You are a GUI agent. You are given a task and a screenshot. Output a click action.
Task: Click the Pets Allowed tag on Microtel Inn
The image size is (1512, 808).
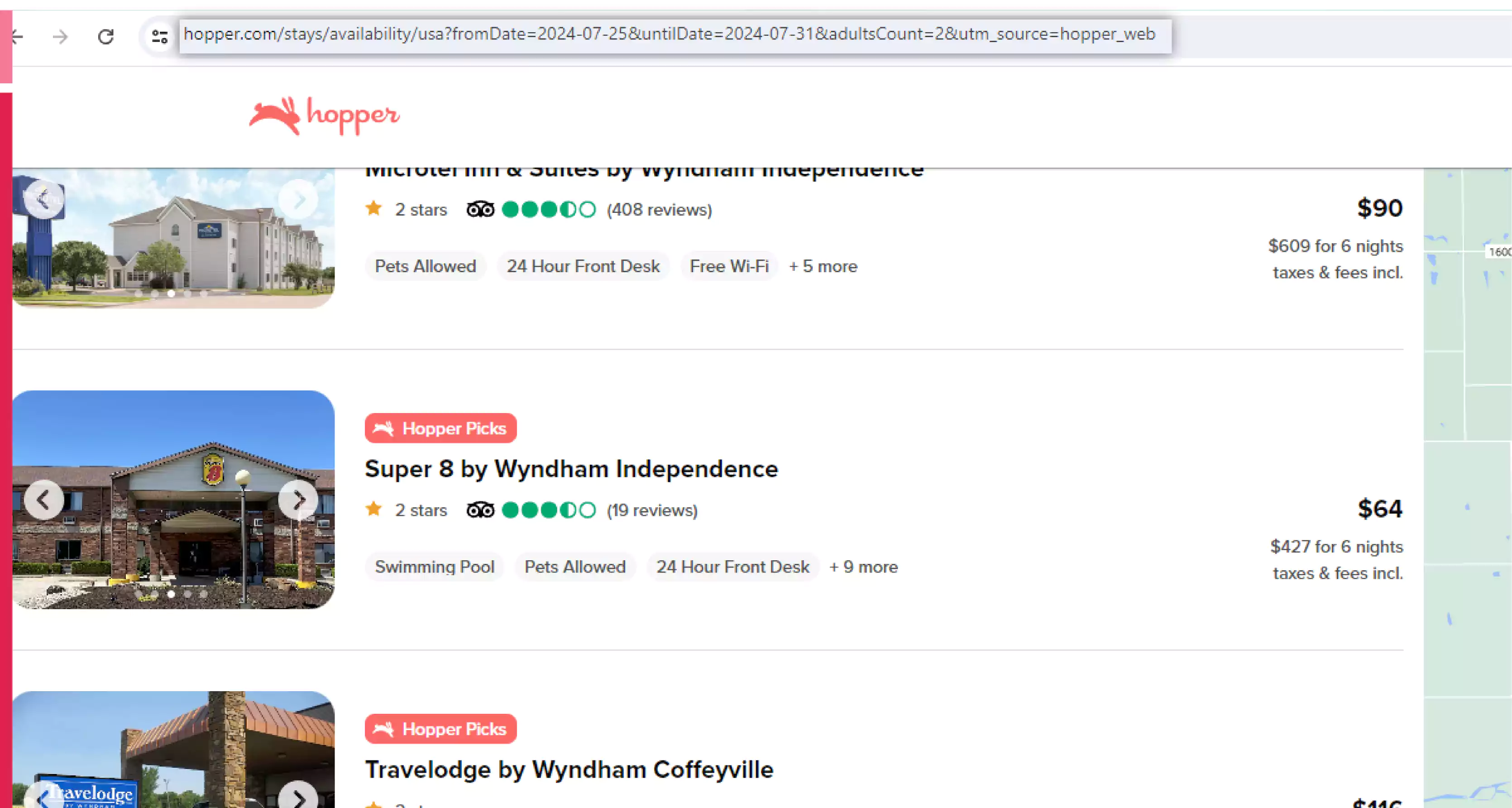(425, 266)
